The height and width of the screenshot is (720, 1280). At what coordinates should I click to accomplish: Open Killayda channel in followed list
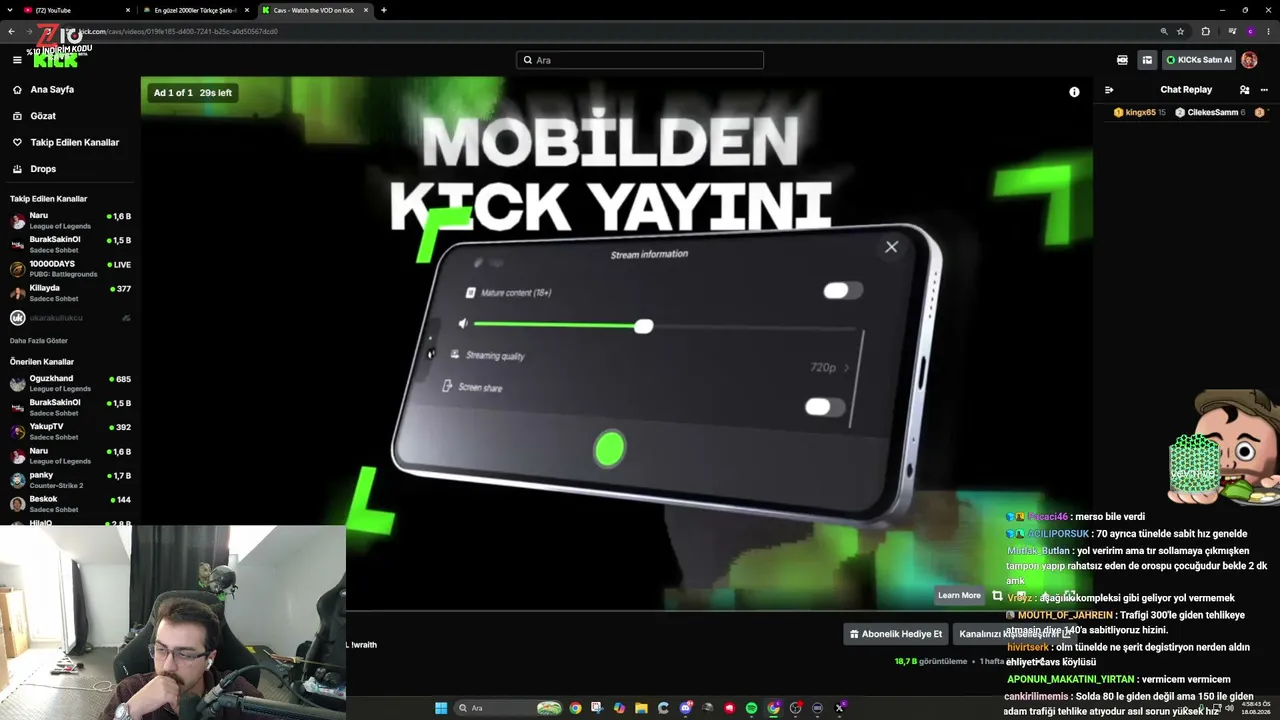[70, 293]
